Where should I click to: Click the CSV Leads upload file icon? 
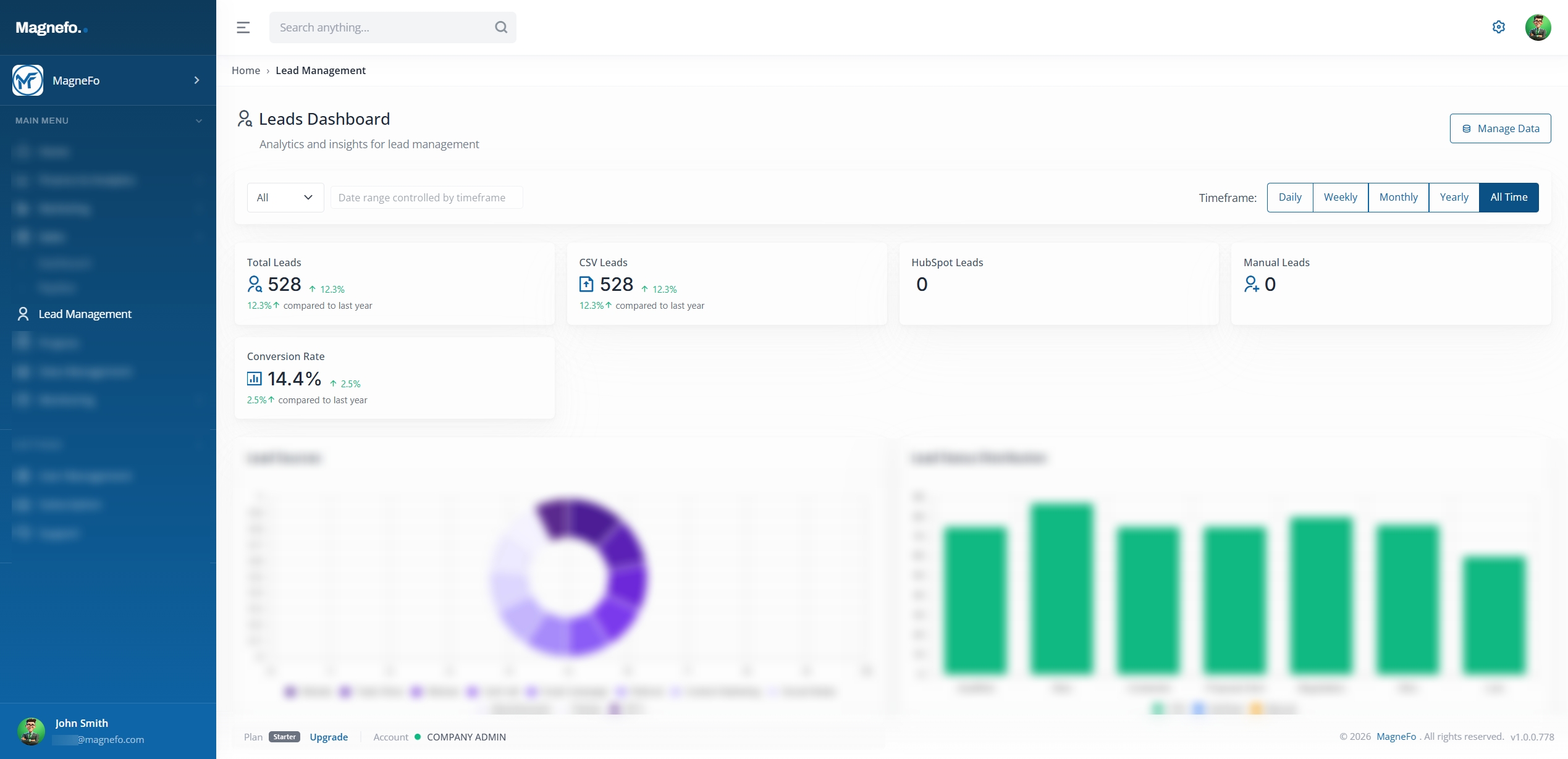point(586,284)
